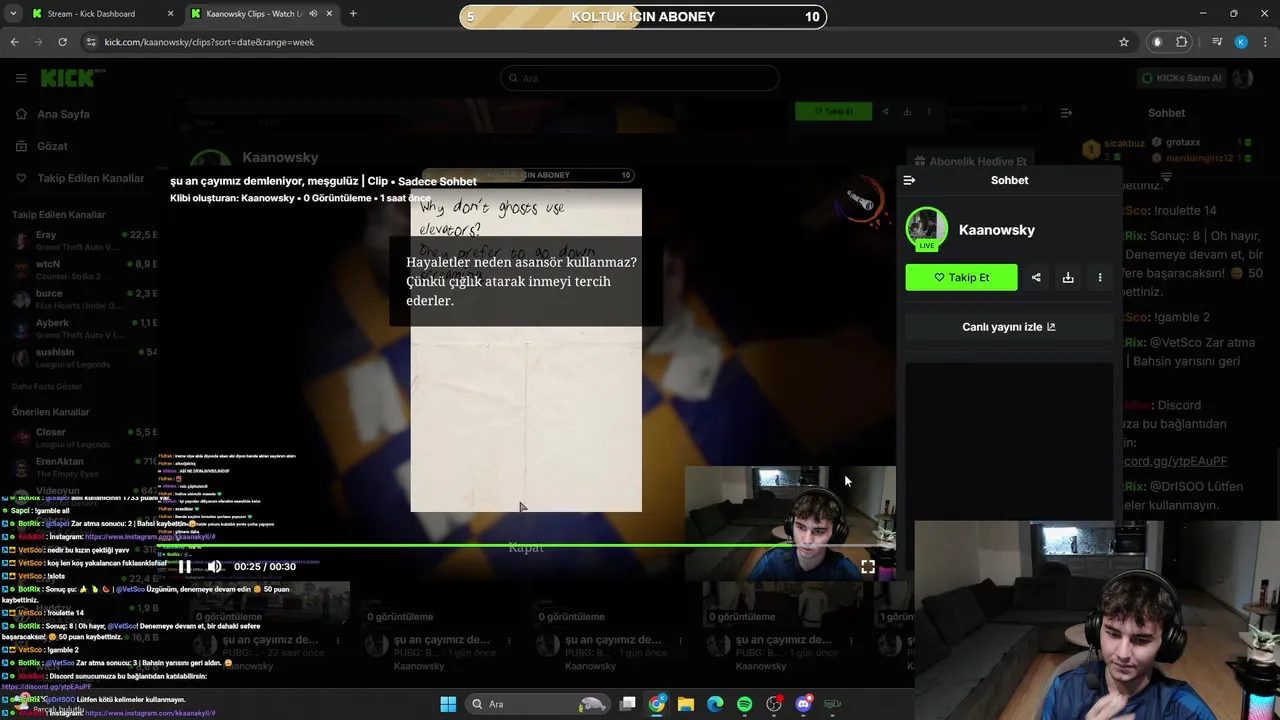1280x720 pixels.
Task: Open Gözat in sidebar
Action: tap(52, 146)
